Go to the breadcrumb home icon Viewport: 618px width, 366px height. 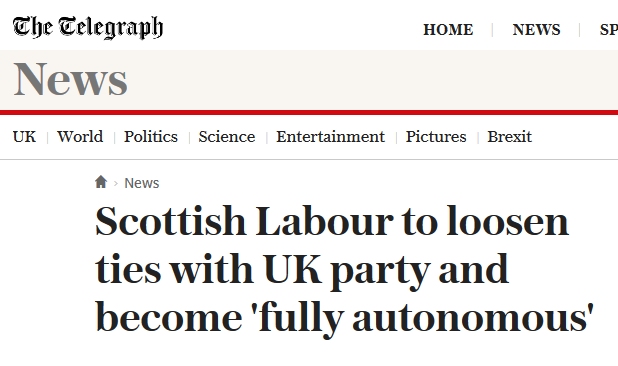101,182
